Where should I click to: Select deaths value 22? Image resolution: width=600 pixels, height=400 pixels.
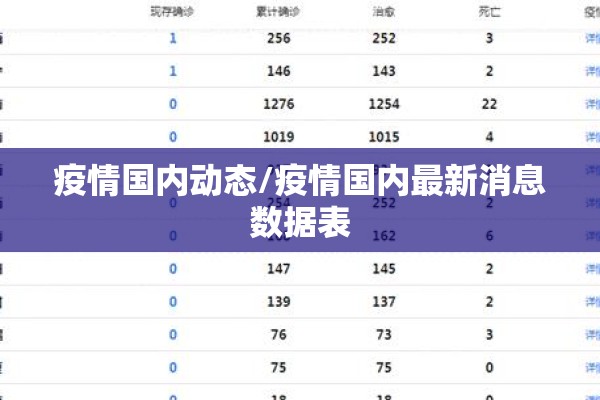click(489, 104)
